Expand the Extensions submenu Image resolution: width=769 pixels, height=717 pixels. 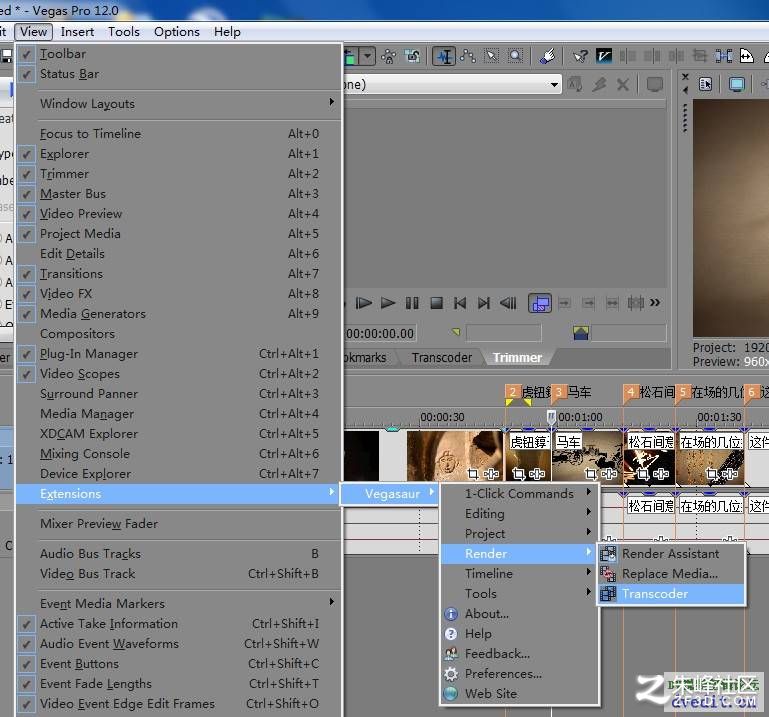(x=179, y=494)
